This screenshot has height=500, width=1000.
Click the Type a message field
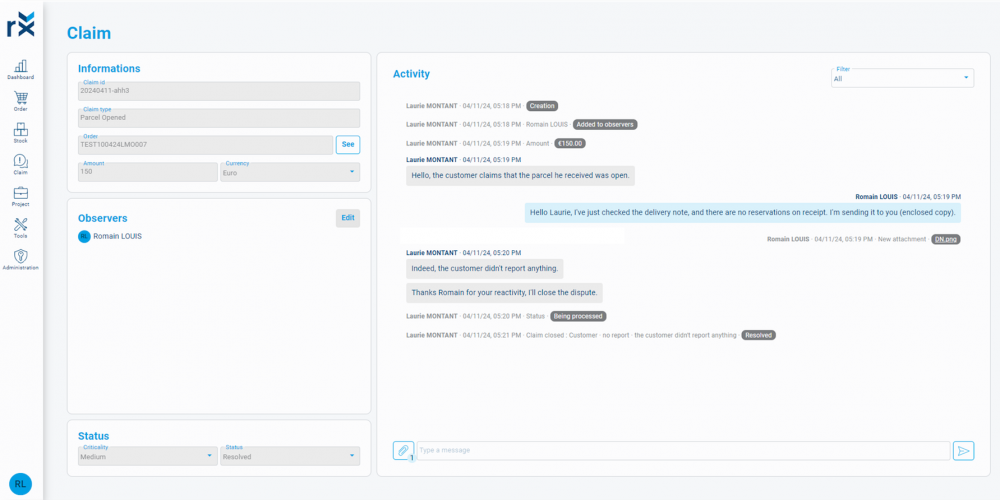682,451
